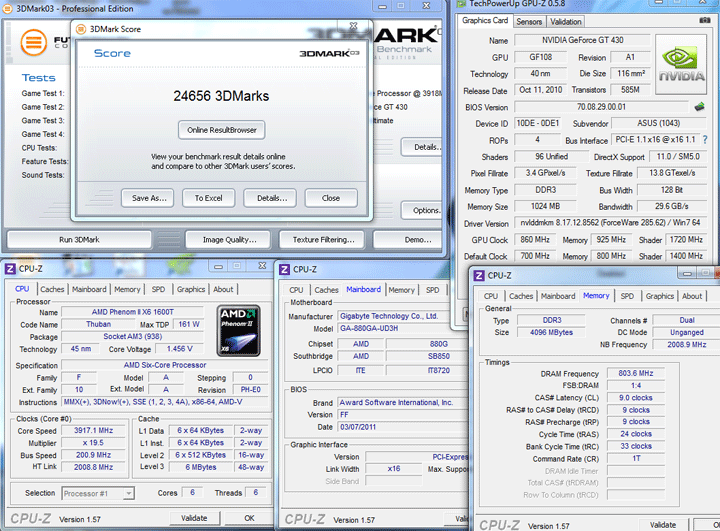Select CPU tab in CPU-Z Mainboard window
The height and width of the screenshot is (531, 720).
[296, 290]
